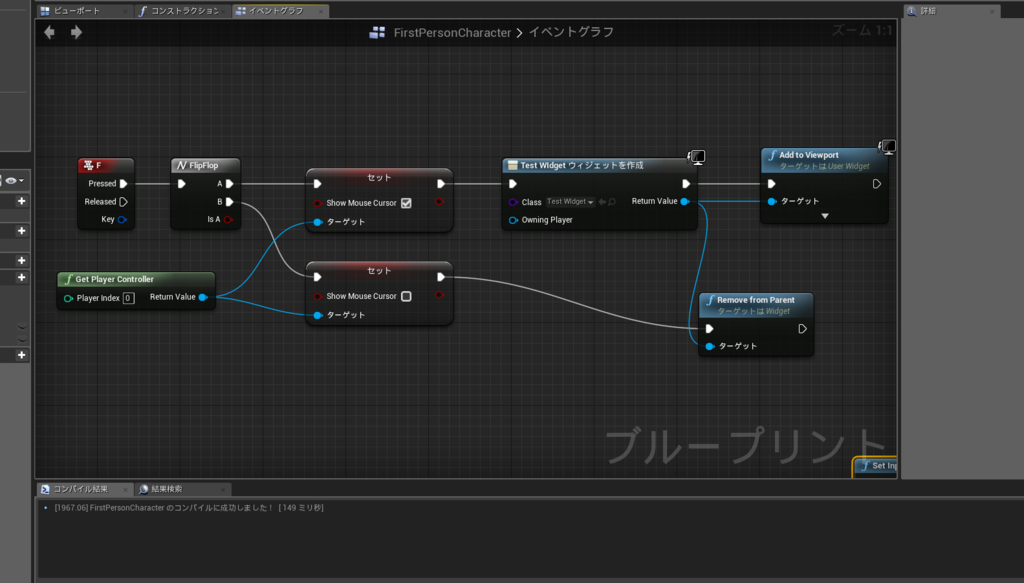Click FlipFlop Is A boolean pin
The height and width of the screenshot is (583, 1024).
[x=228, y=219]
